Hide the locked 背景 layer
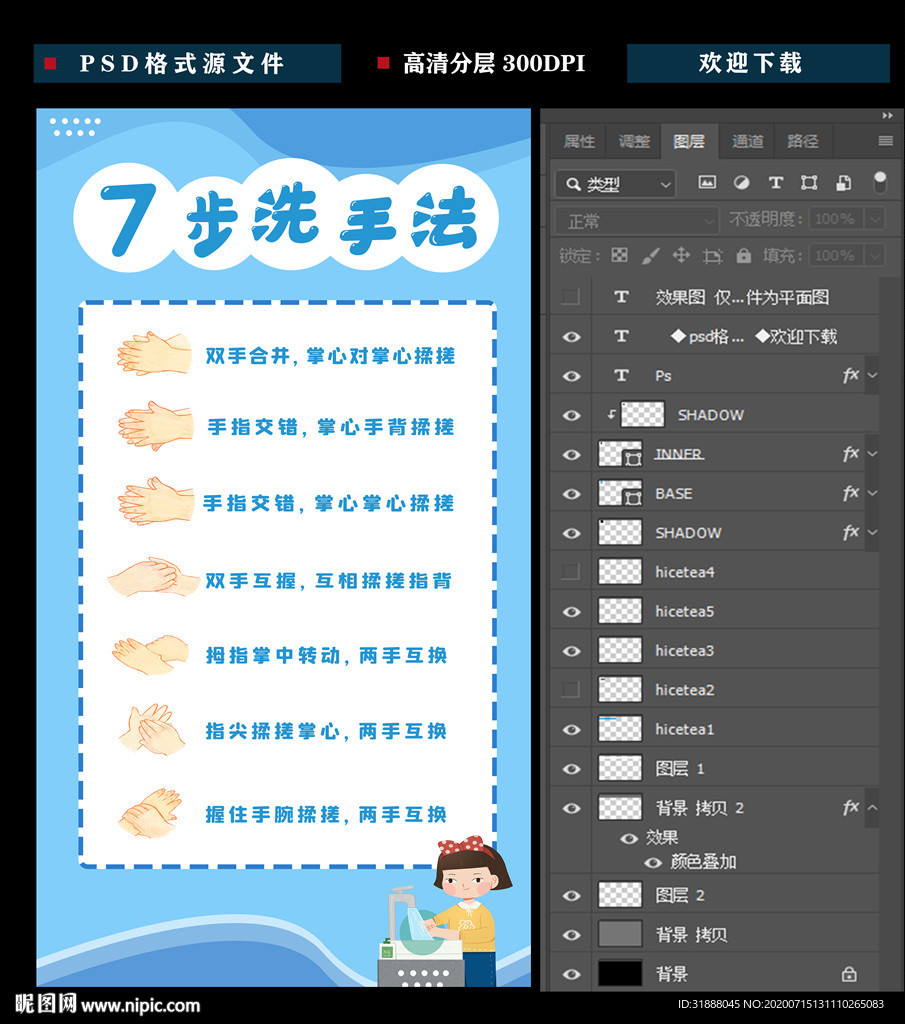 (x=571, y=974)
